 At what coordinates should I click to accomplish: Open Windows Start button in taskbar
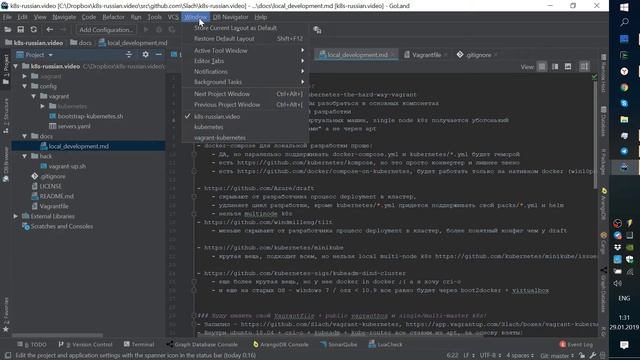click(624, 7)
